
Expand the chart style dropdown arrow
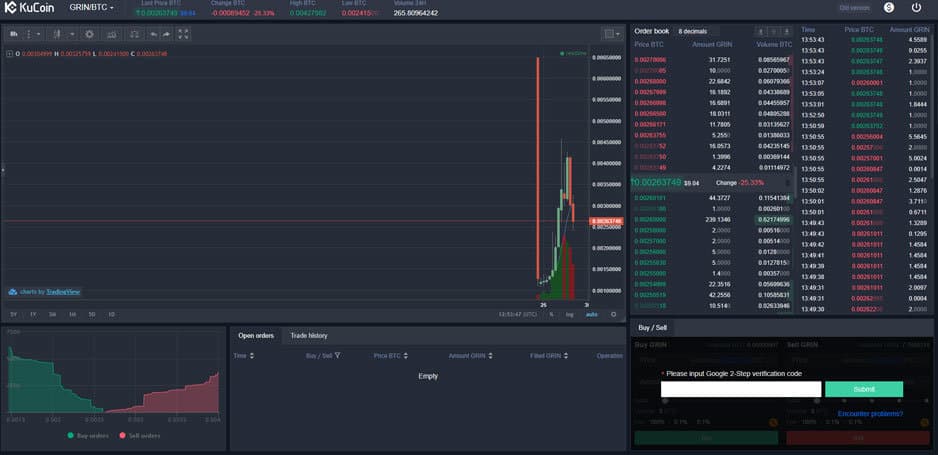pyautogui.click(x=72, y=34)
